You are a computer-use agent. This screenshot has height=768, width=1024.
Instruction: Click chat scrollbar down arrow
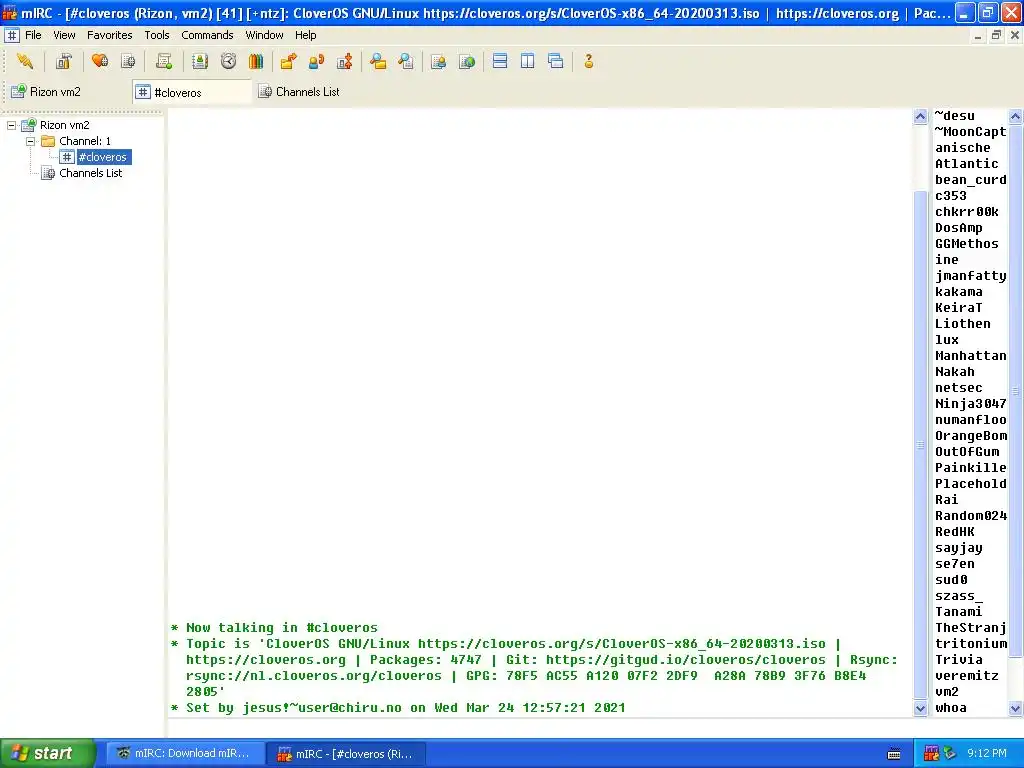[920, 708]
